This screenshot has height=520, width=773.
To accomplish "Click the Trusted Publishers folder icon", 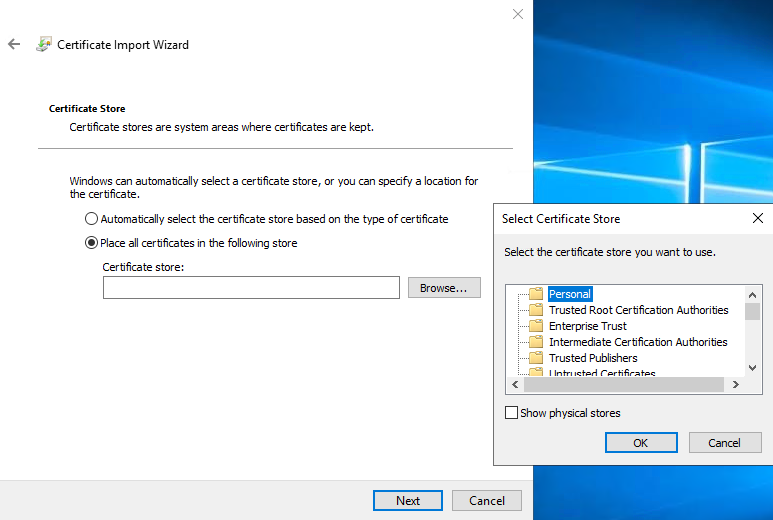I will point(535,358).
